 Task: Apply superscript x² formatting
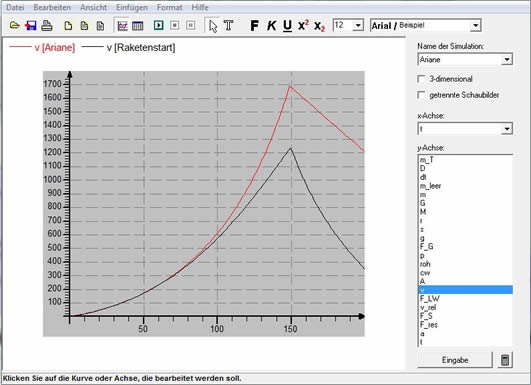point(303,25)
